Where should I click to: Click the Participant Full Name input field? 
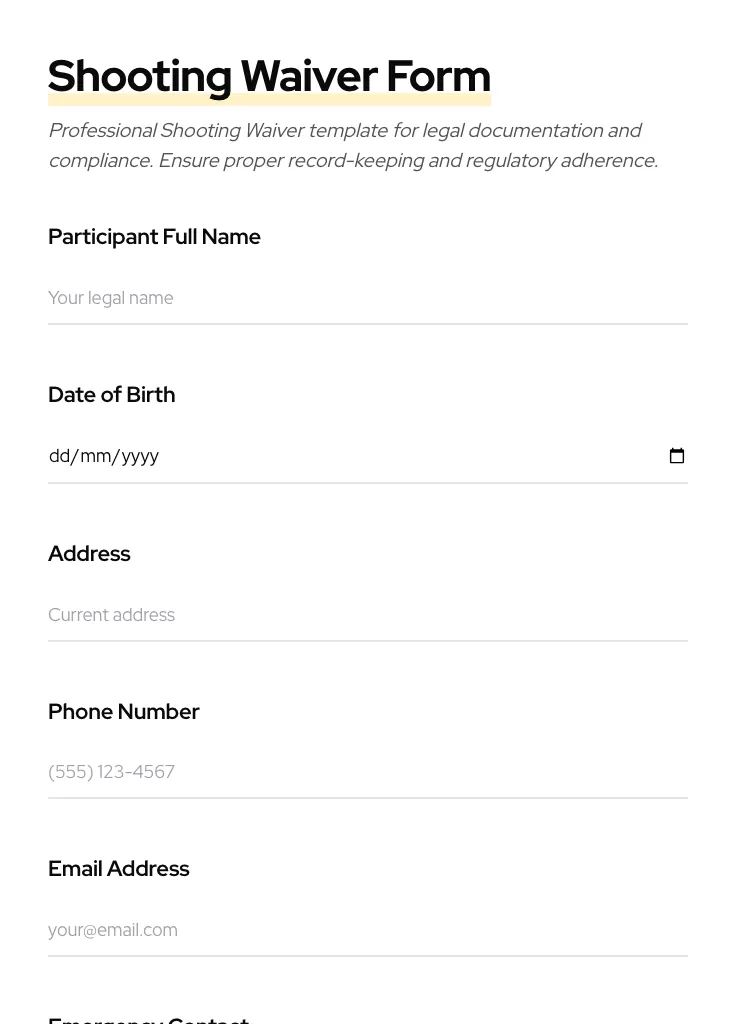367,298
